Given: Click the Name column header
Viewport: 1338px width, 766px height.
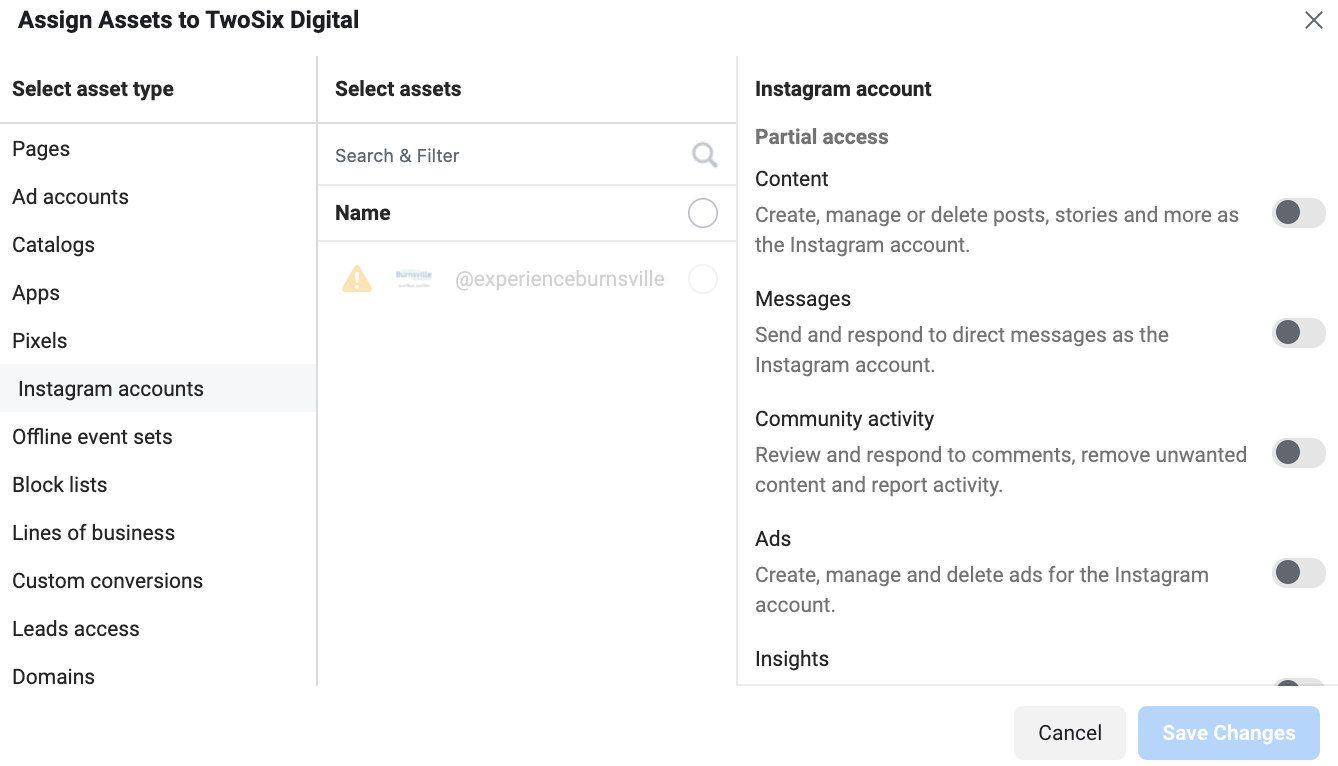Looking at the screenshot, I should point(363,213).
